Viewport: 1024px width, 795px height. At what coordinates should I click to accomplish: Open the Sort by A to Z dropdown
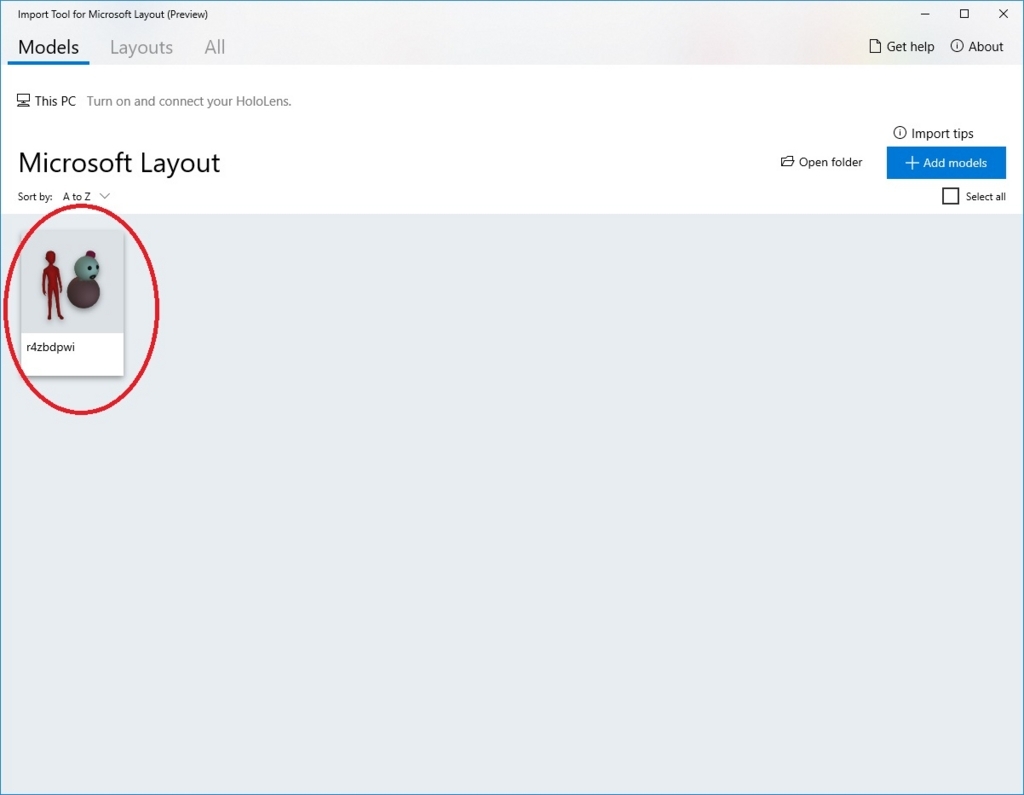[86, 196]
